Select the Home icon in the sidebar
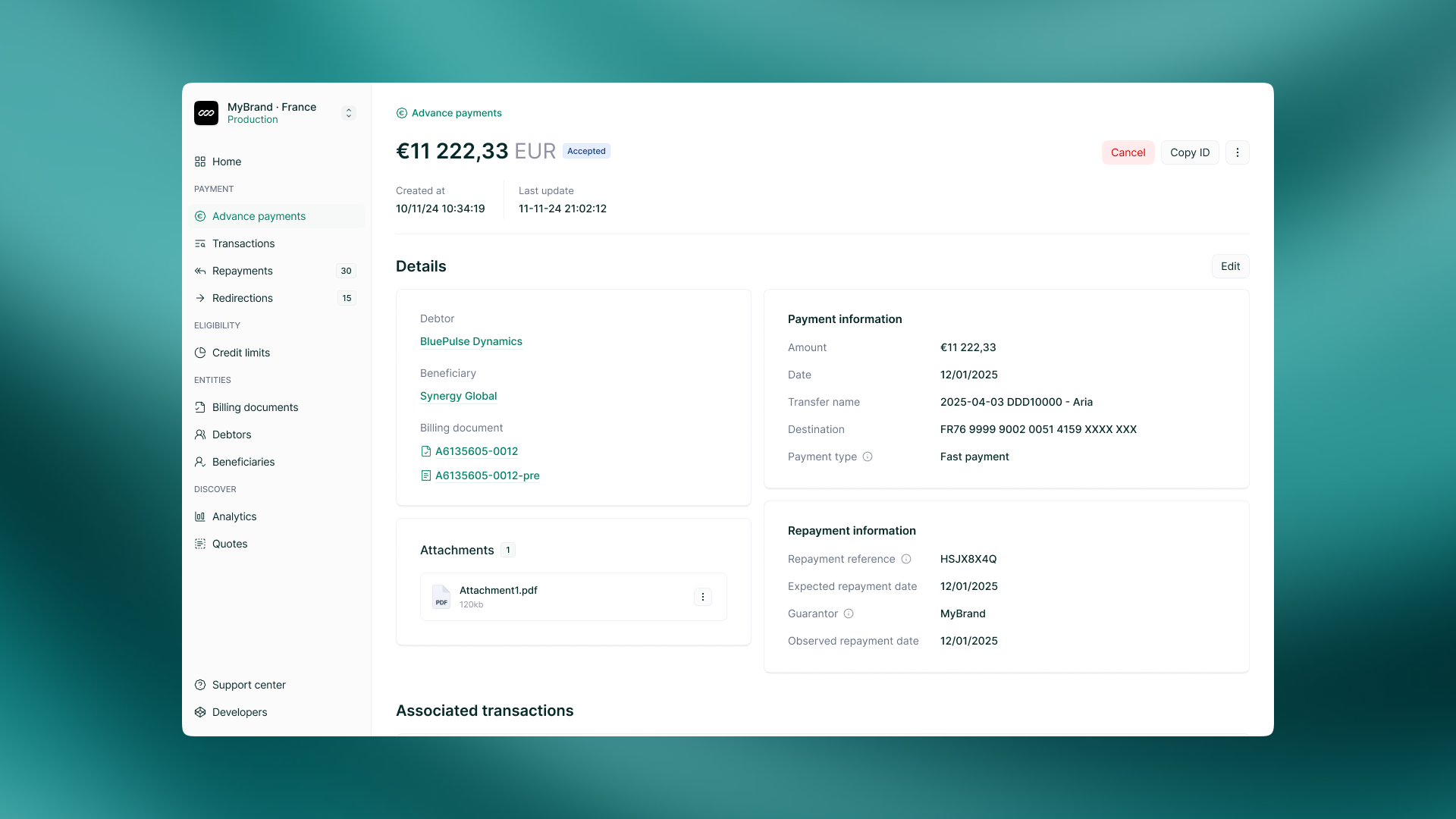This screenshot has height=819, width=1456. tap(200, 162)
